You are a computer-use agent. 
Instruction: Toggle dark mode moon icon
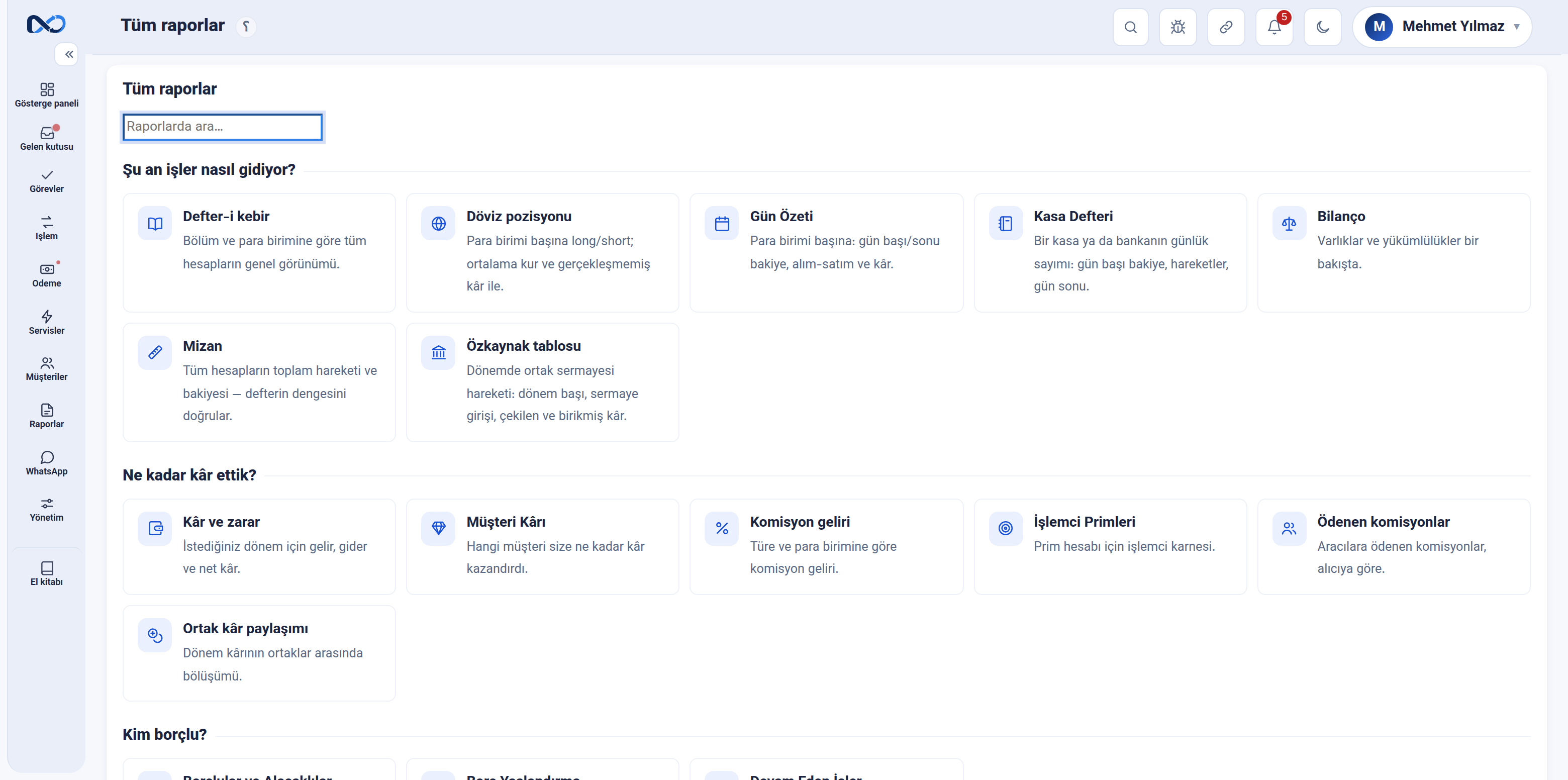pos(1323,27)
